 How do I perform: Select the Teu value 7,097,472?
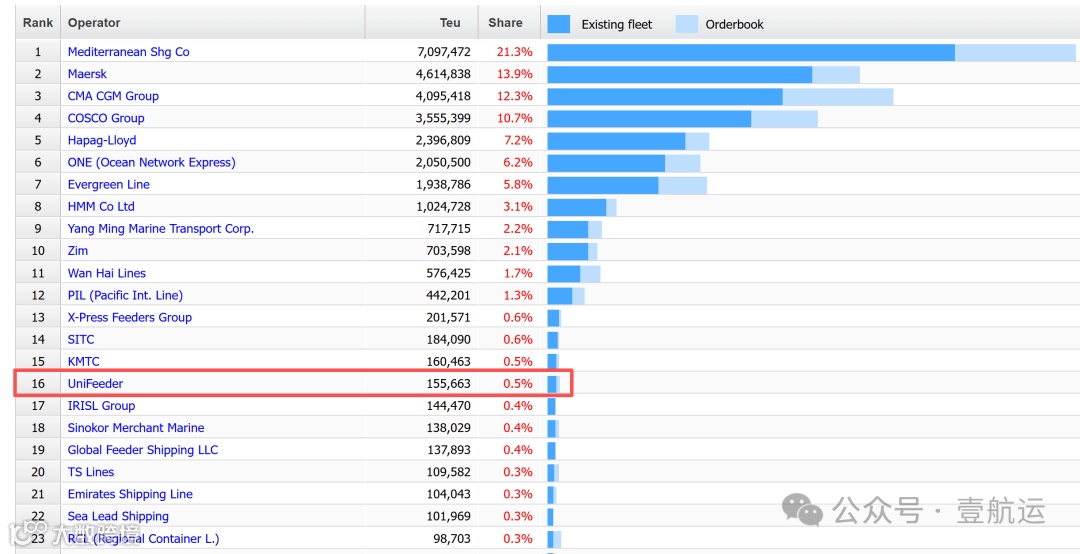(x=444, y=52)
